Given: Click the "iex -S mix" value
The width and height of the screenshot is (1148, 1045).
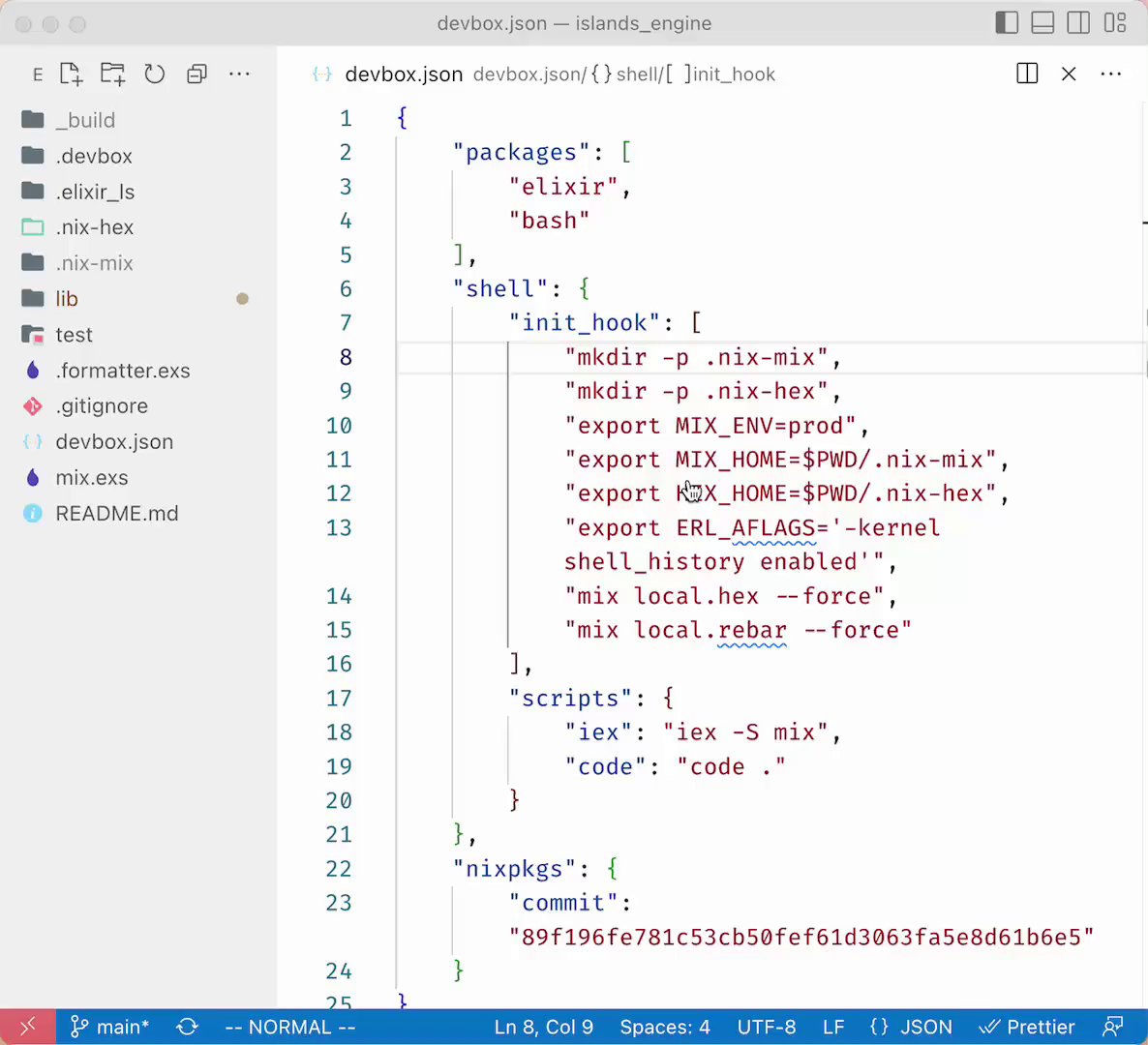Looking at the screenshot, I should (744, 732).
